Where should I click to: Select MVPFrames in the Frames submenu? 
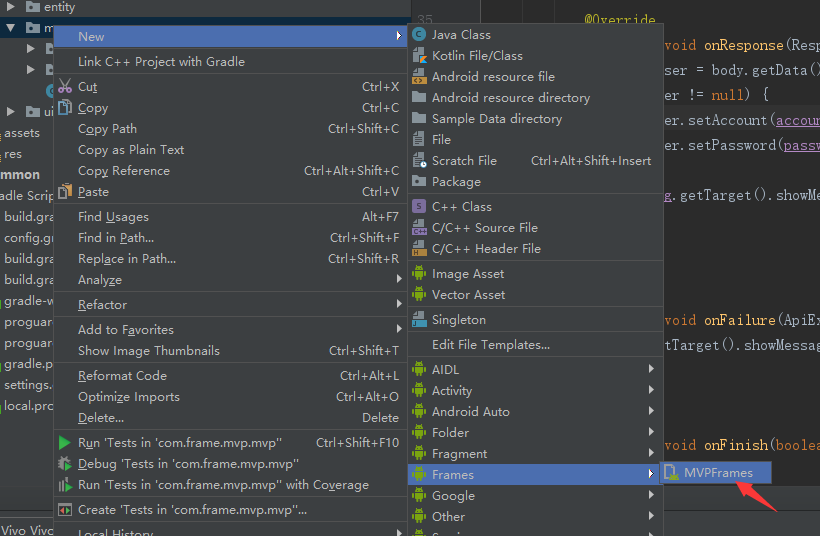click(x=715, y=473)
